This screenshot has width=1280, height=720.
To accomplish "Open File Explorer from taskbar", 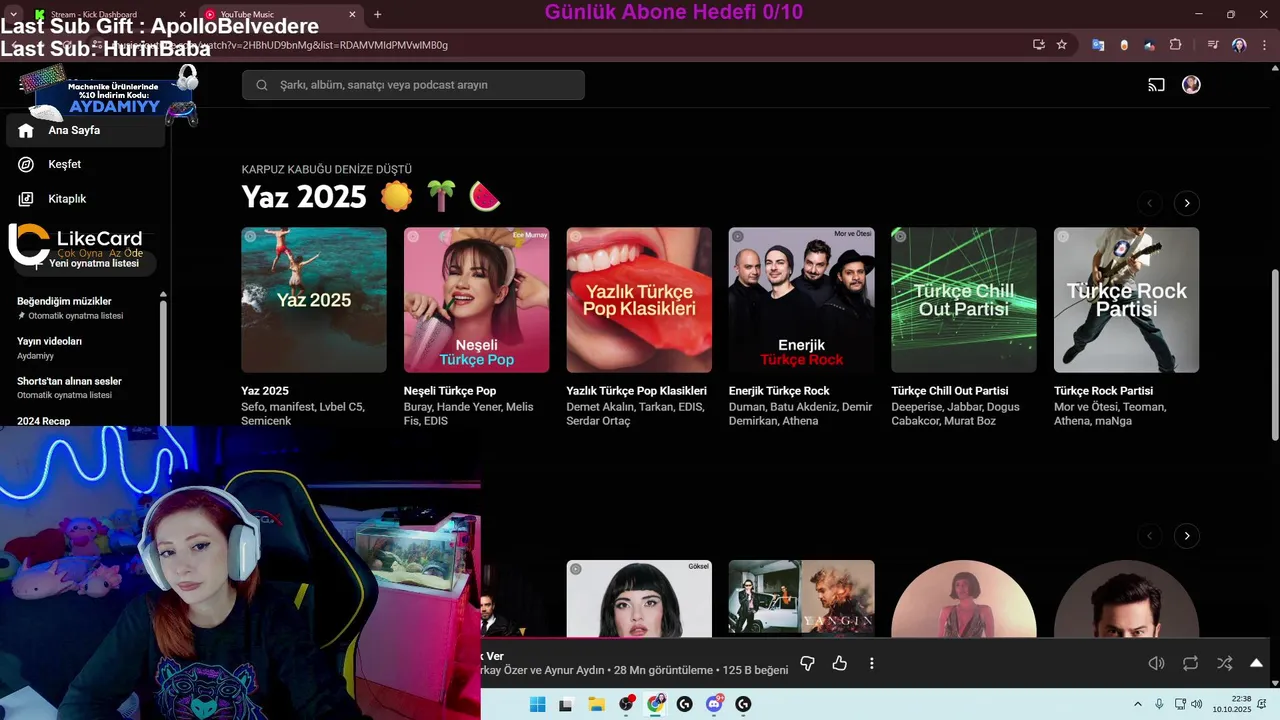I will (x=596, y=704).
